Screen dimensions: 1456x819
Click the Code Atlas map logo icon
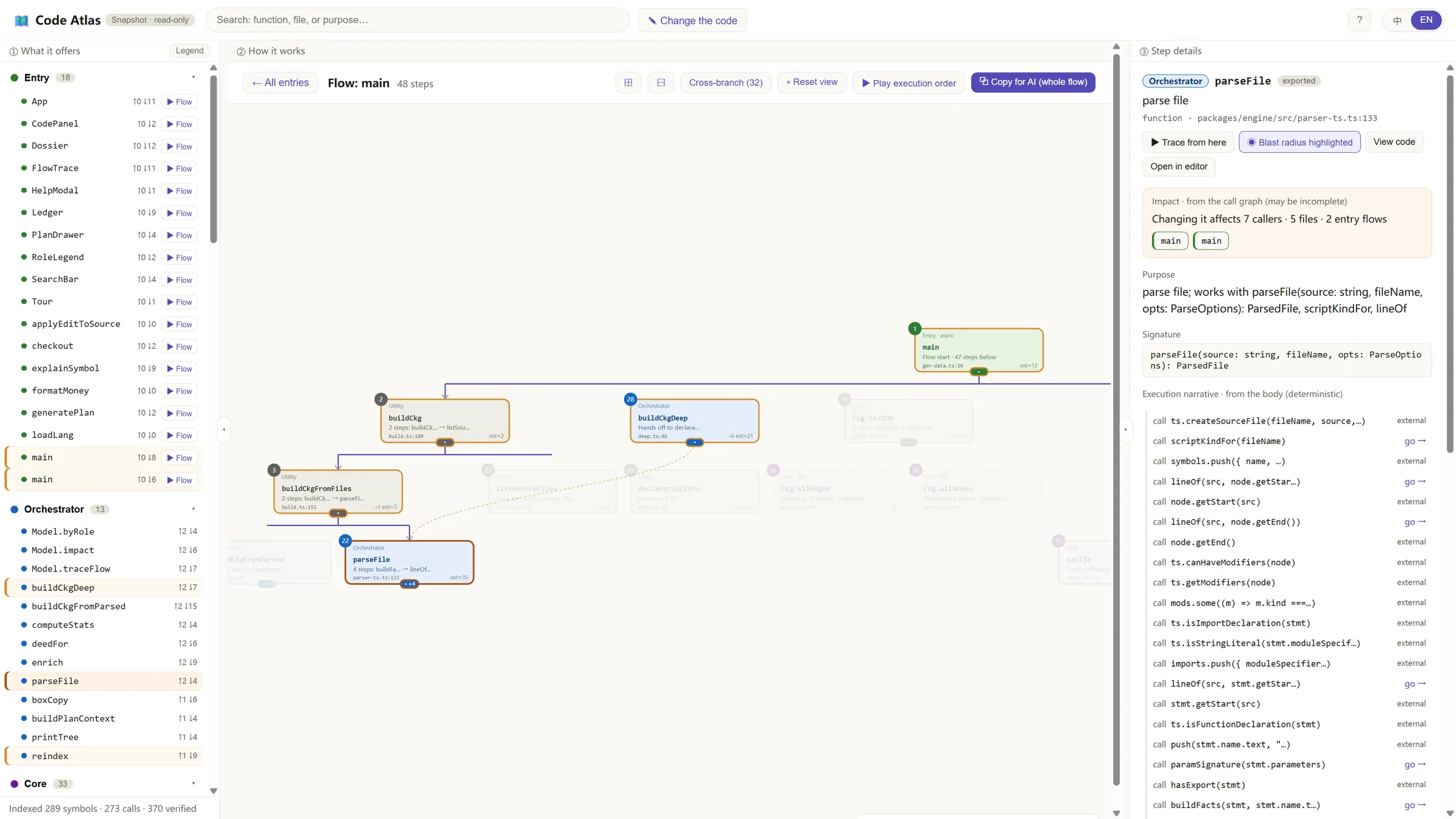point(22,21)
